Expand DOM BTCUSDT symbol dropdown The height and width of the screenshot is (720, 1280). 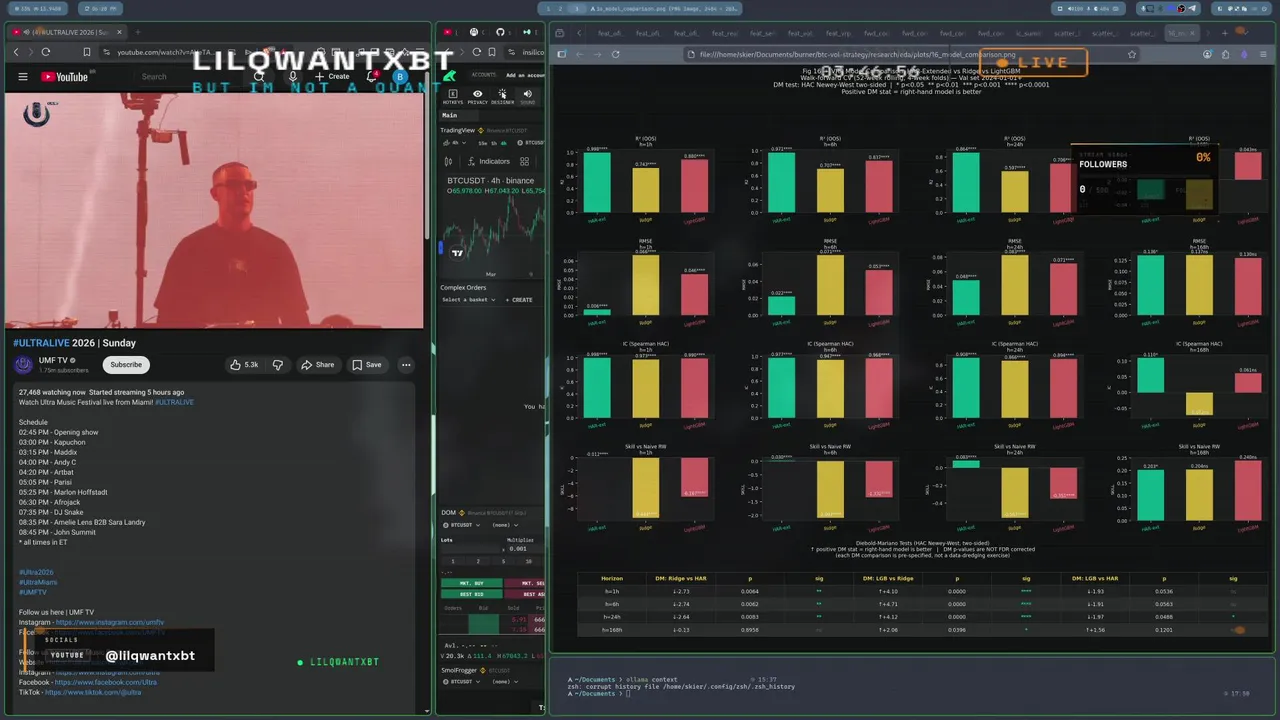461,524
